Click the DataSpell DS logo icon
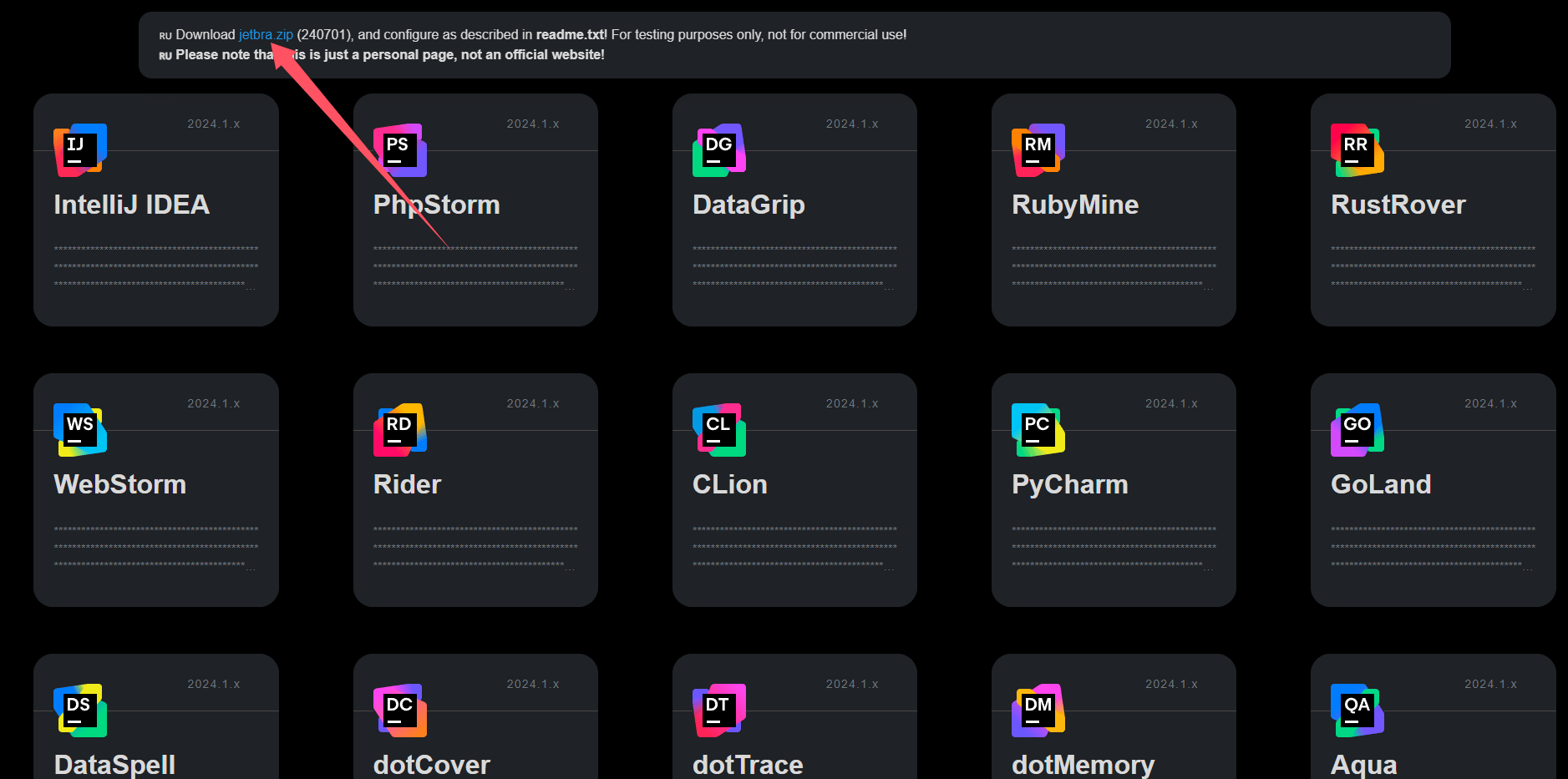 pos(80,711)
